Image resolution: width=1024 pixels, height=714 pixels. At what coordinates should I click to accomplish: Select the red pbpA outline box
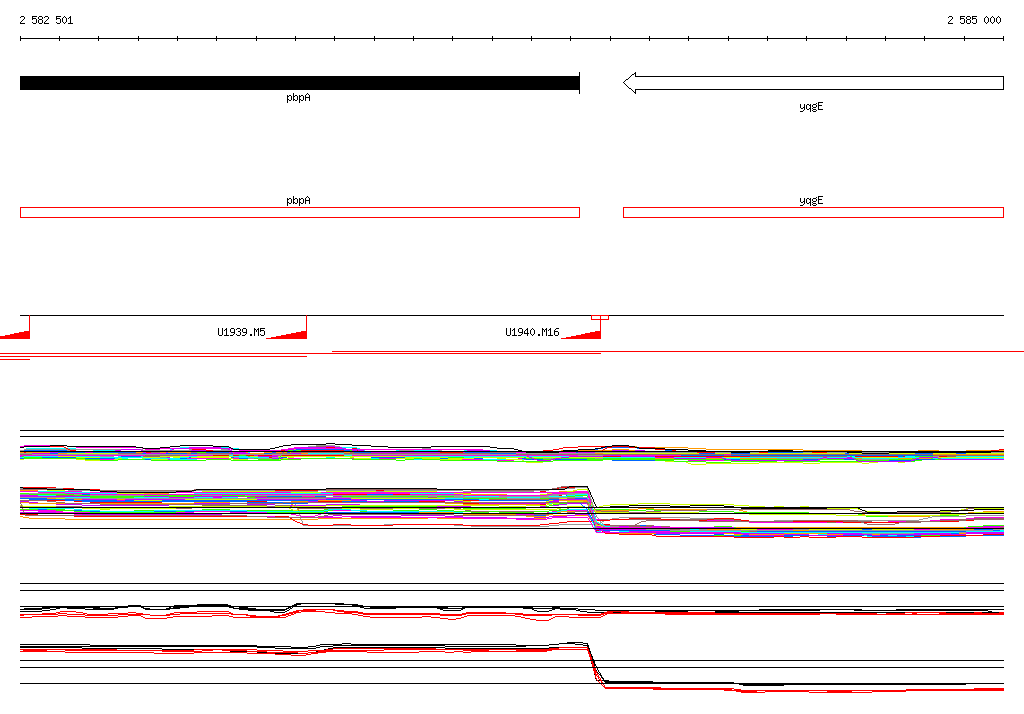tap(300, 212)
